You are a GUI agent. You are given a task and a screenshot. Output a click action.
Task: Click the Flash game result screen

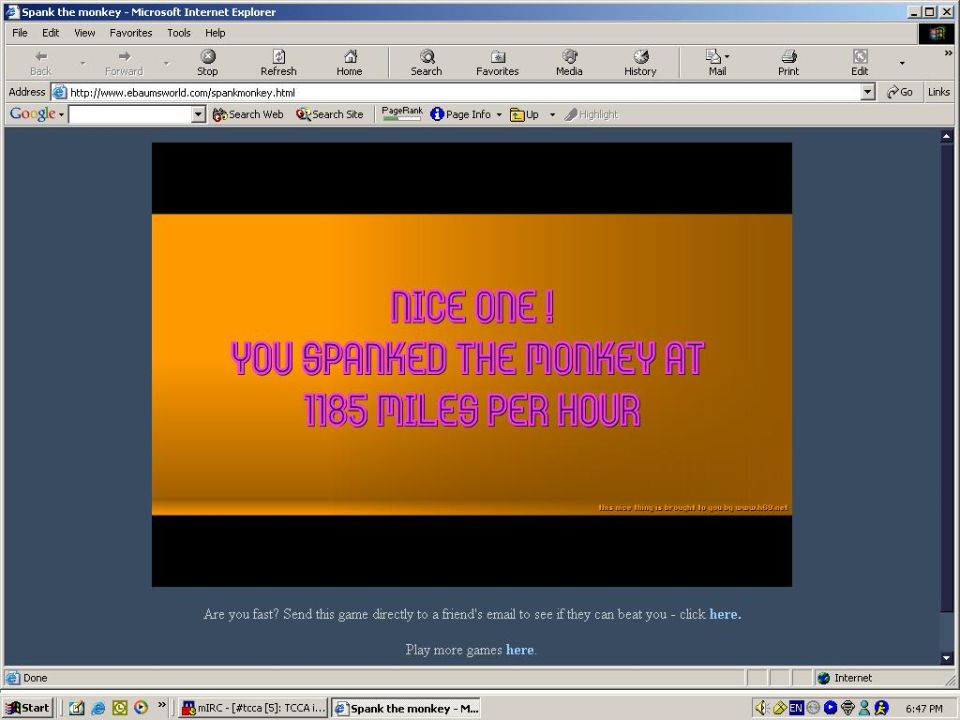coord(471,364)
